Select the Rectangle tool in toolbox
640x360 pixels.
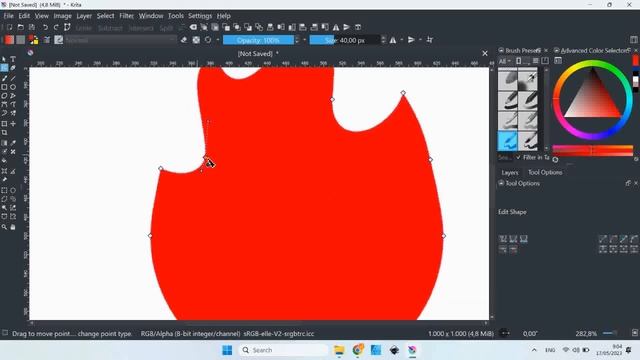pos(4,87)
